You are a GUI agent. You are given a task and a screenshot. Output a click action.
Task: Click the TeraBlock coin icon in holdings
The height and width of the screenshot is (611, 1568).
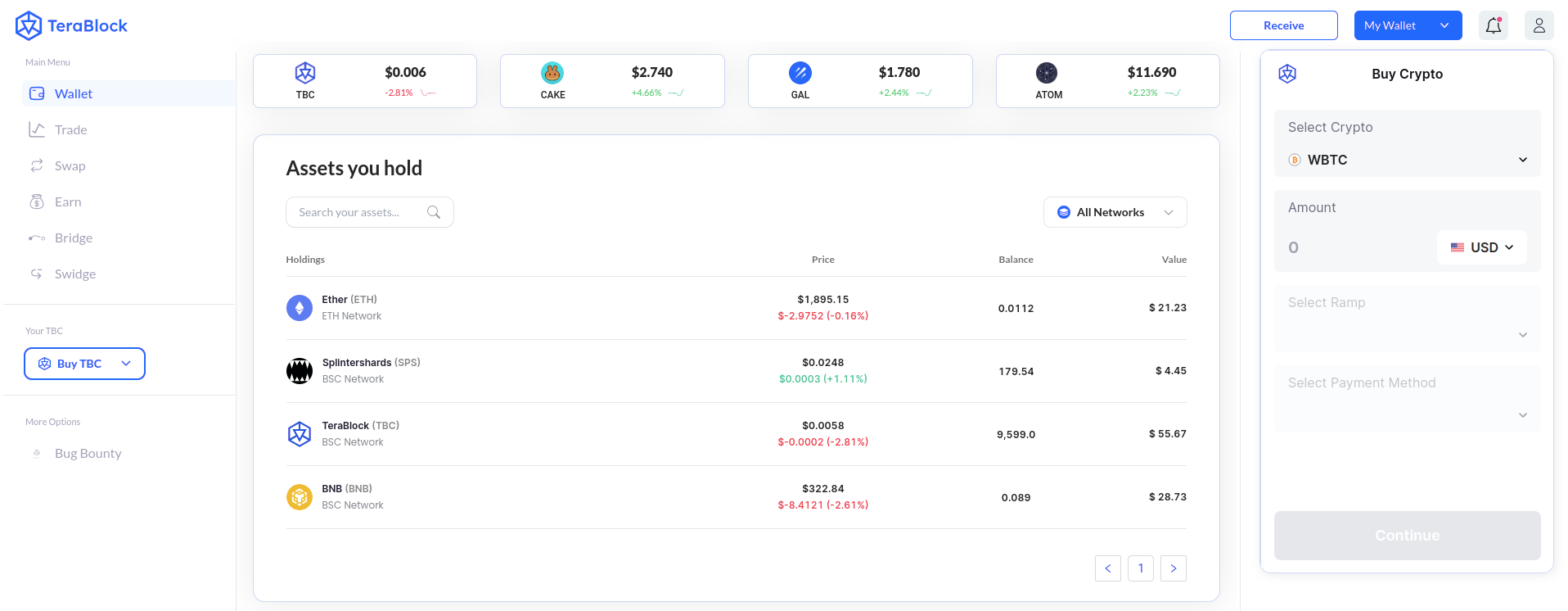[x=300, y=434]
